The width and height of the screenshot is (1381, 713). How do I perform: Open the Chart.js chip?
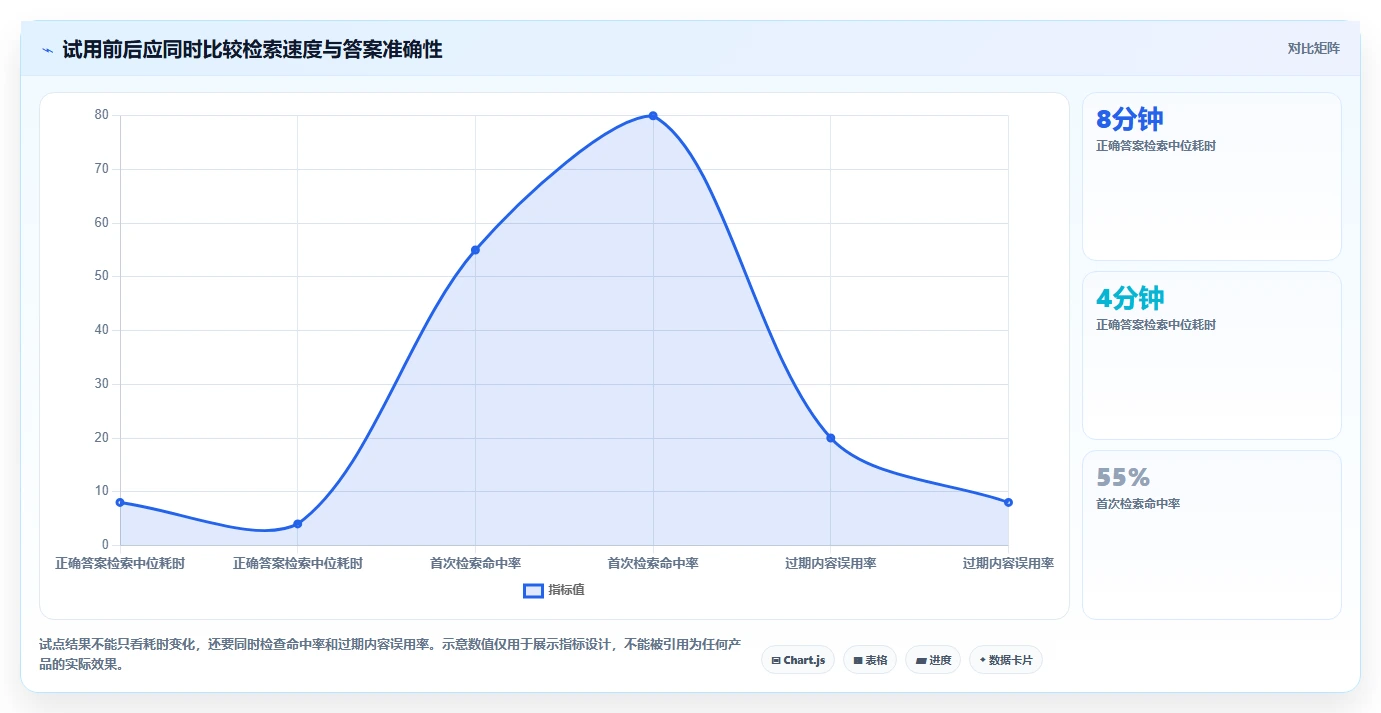[797, 660]
